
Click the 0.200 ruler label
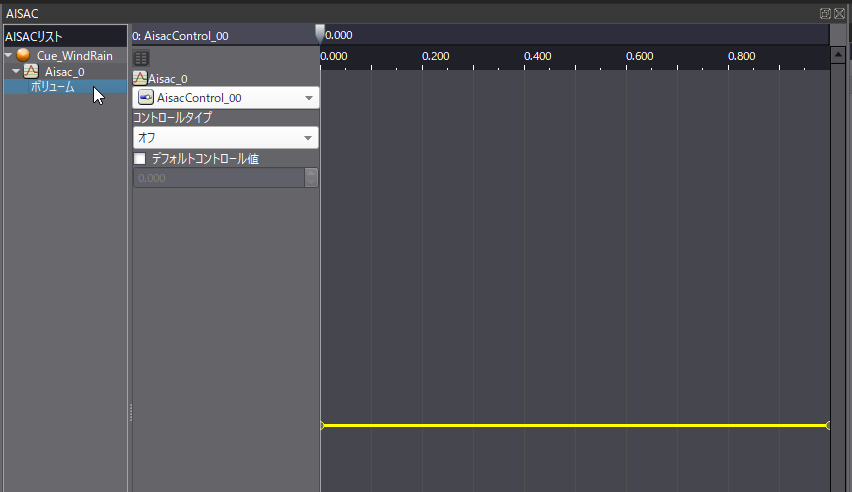(x=435, y=56)
